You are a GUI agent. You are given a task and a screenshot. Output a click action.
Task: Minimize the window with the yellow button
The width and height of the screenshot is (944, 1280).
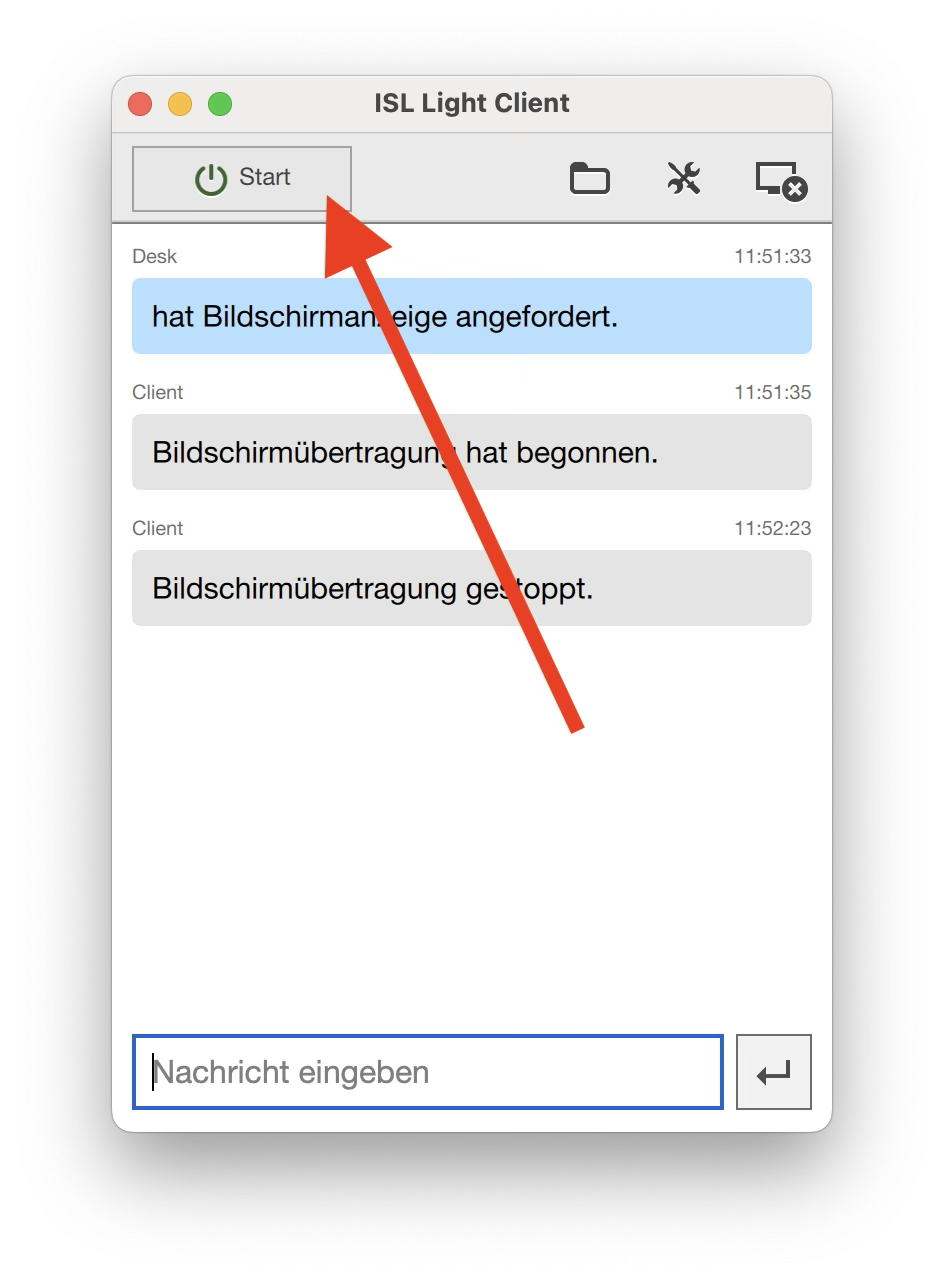[x=180, y=104]
